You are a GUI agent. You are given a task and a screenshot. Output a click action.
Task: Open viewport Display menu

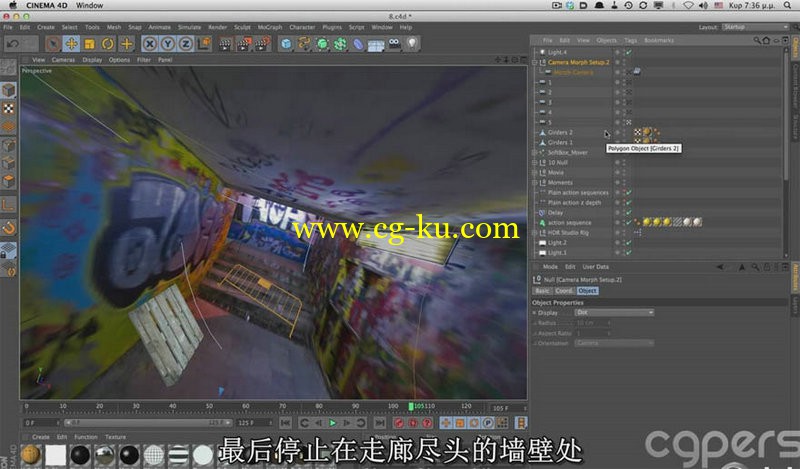[92, 60]
